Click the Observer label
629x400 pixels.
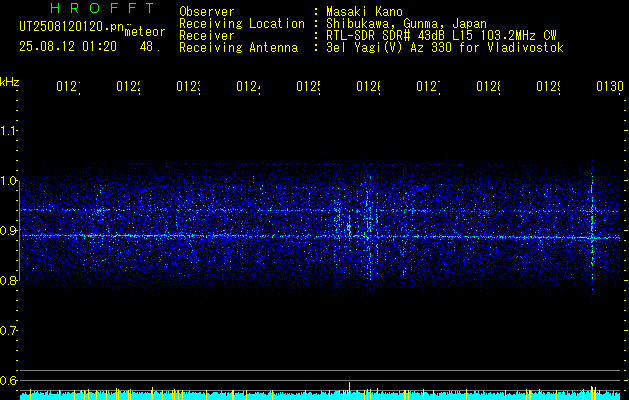pyautogui.click(x=207, y=12)
